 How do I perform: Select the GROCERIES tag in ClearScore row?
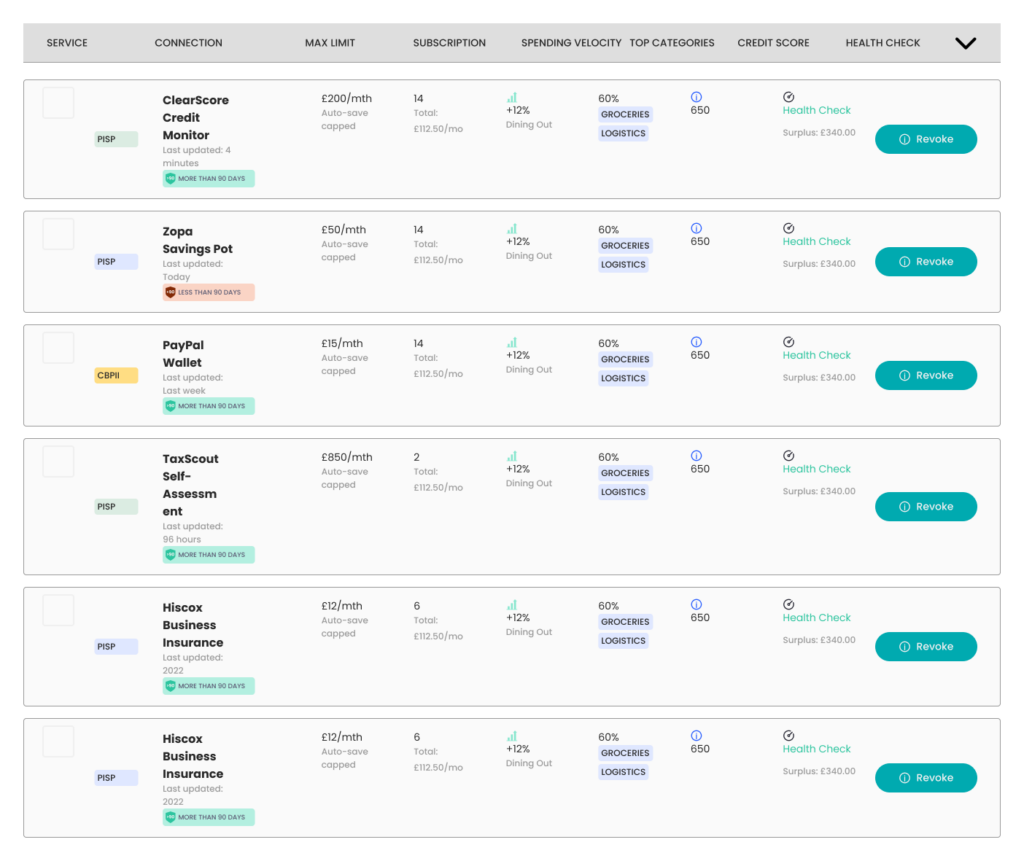[x=625, y=114]
